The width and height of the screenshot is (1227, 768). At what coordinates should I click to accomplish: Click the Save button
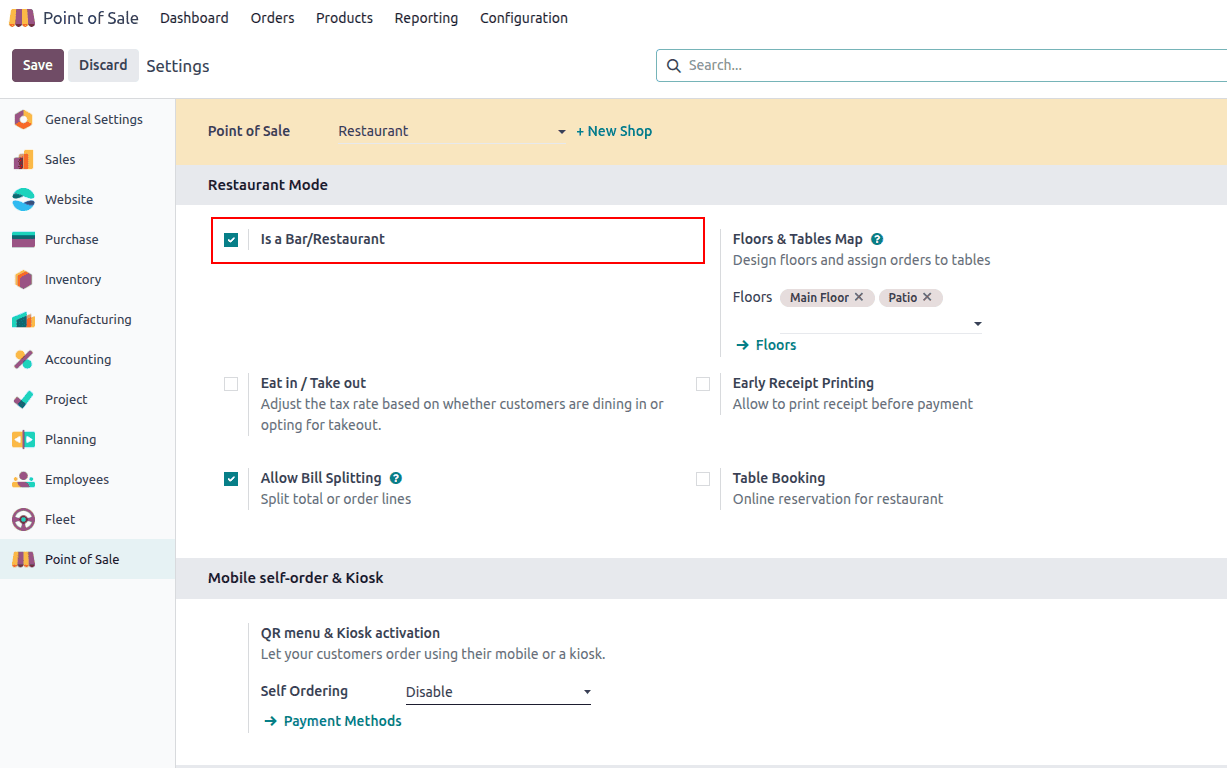tap(38, 65)
